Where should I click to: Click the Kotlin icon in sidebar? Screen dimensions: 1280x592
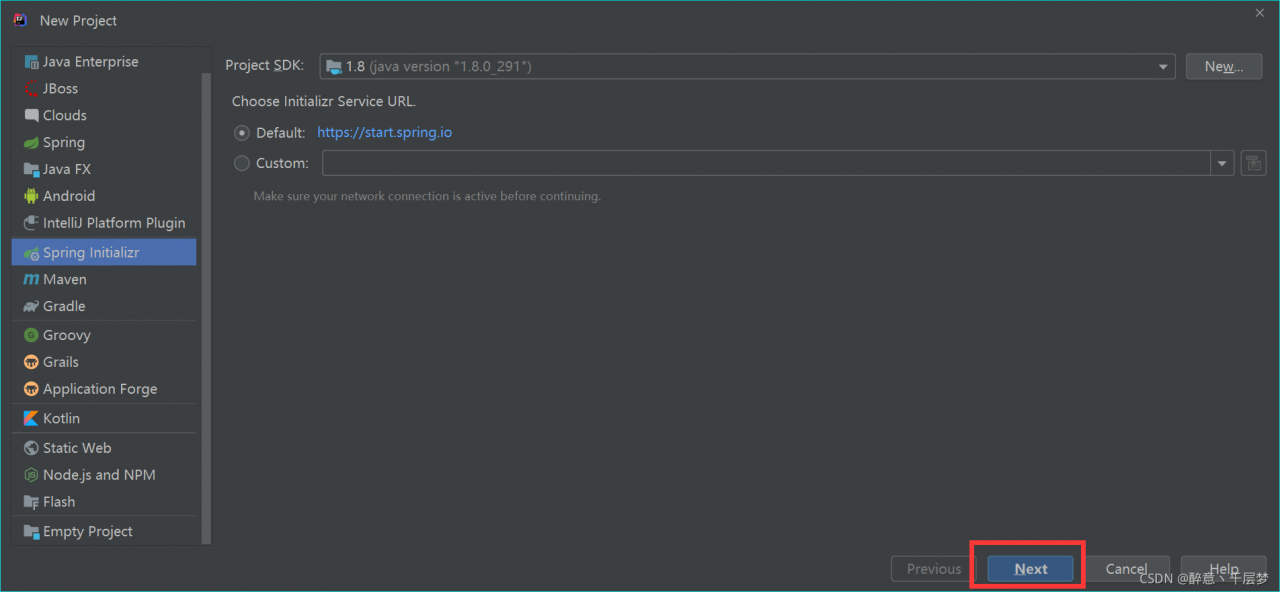(31, 419)
